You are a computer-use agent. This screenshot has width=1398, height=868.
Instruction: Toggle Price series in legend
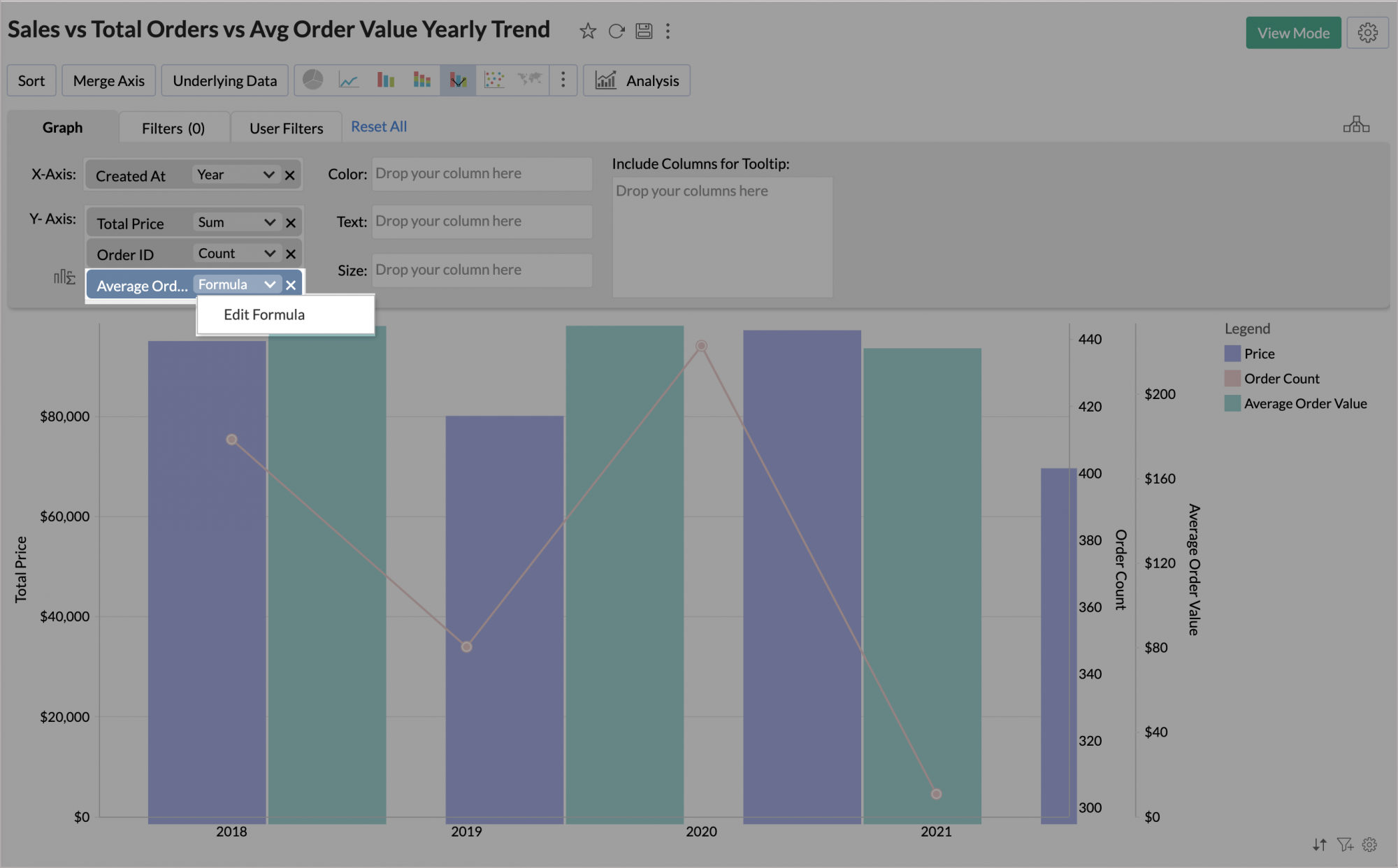pos(1258,354)
